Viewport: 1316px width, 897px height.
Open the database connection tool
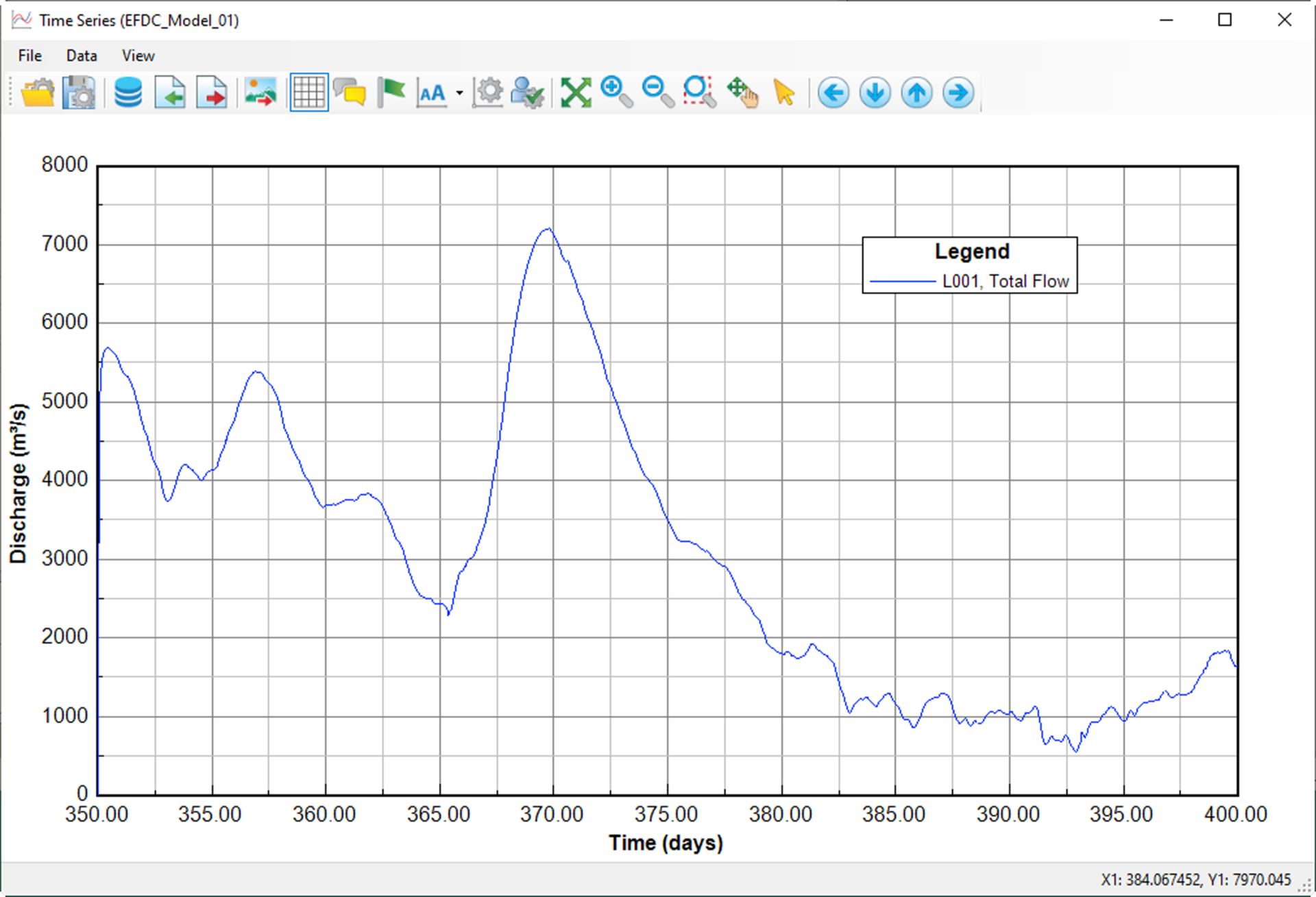coord(127,93)
